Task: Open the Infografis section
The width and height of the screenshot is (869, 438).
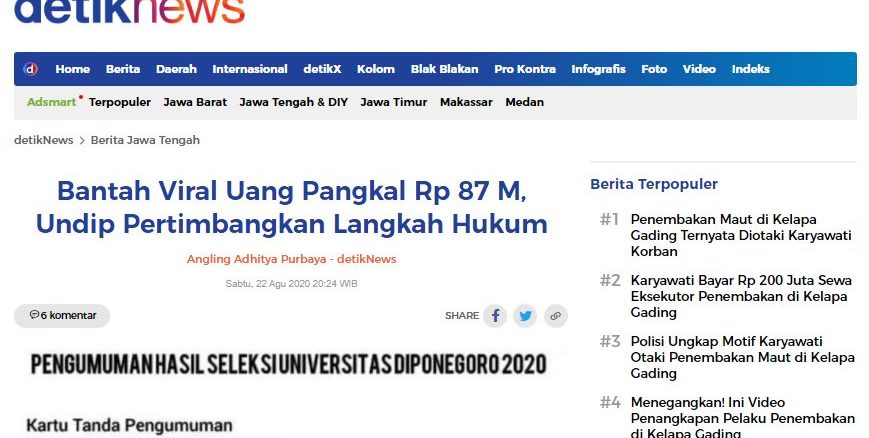Action: [x=599, y=69]
